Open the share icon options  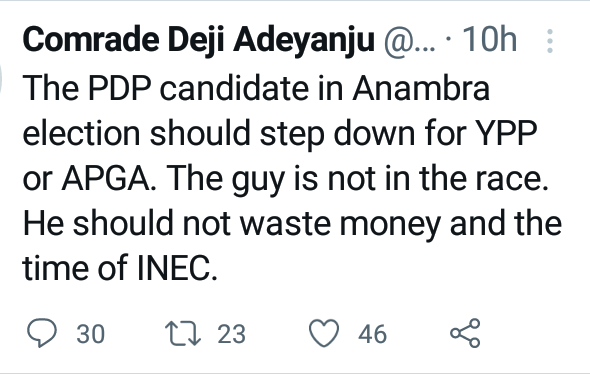click(x=465, y=333)
